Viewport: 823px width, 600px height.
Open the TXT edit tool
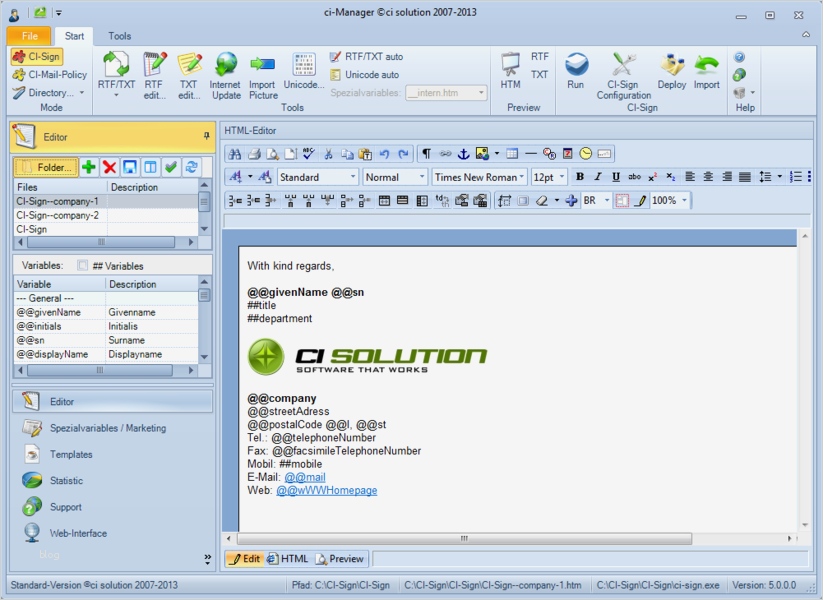pos(189,75)
